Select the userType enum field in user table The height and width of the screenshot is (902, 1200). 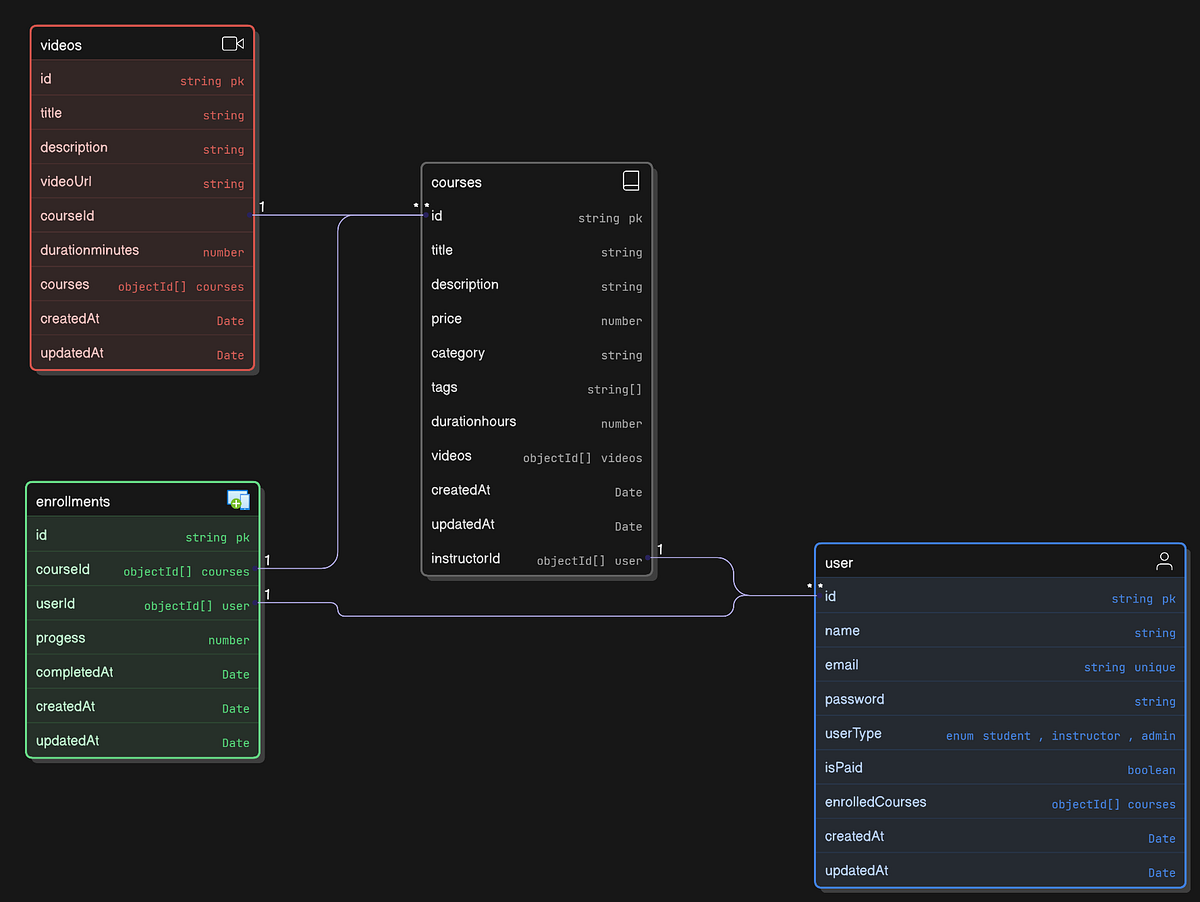pyautogui.click(x=852, y=733)
